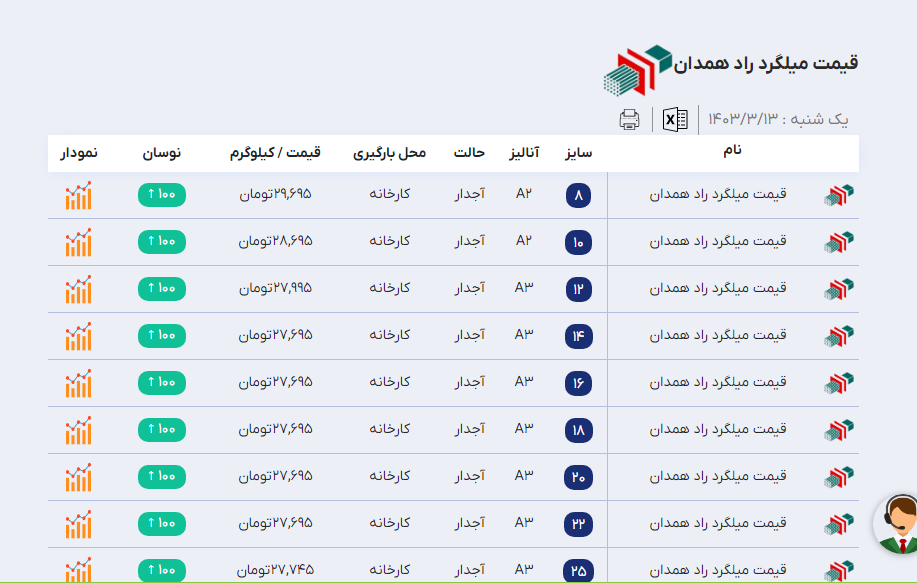Viewport: 917px width, 583px height.
Task: Show price chart for size 12 row
Action: (78, 289)
